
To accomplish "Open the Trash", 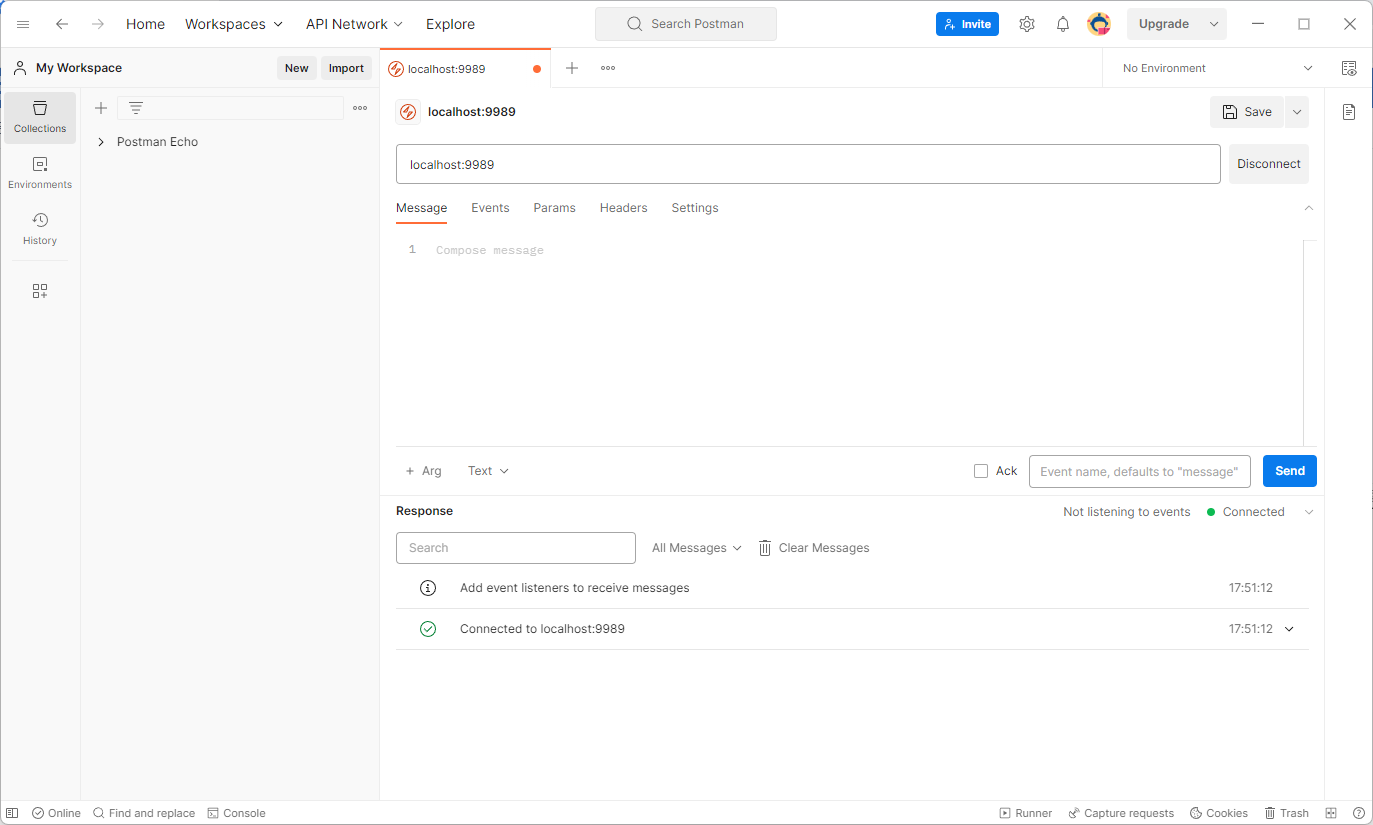I will click(x=1286, y=813).
